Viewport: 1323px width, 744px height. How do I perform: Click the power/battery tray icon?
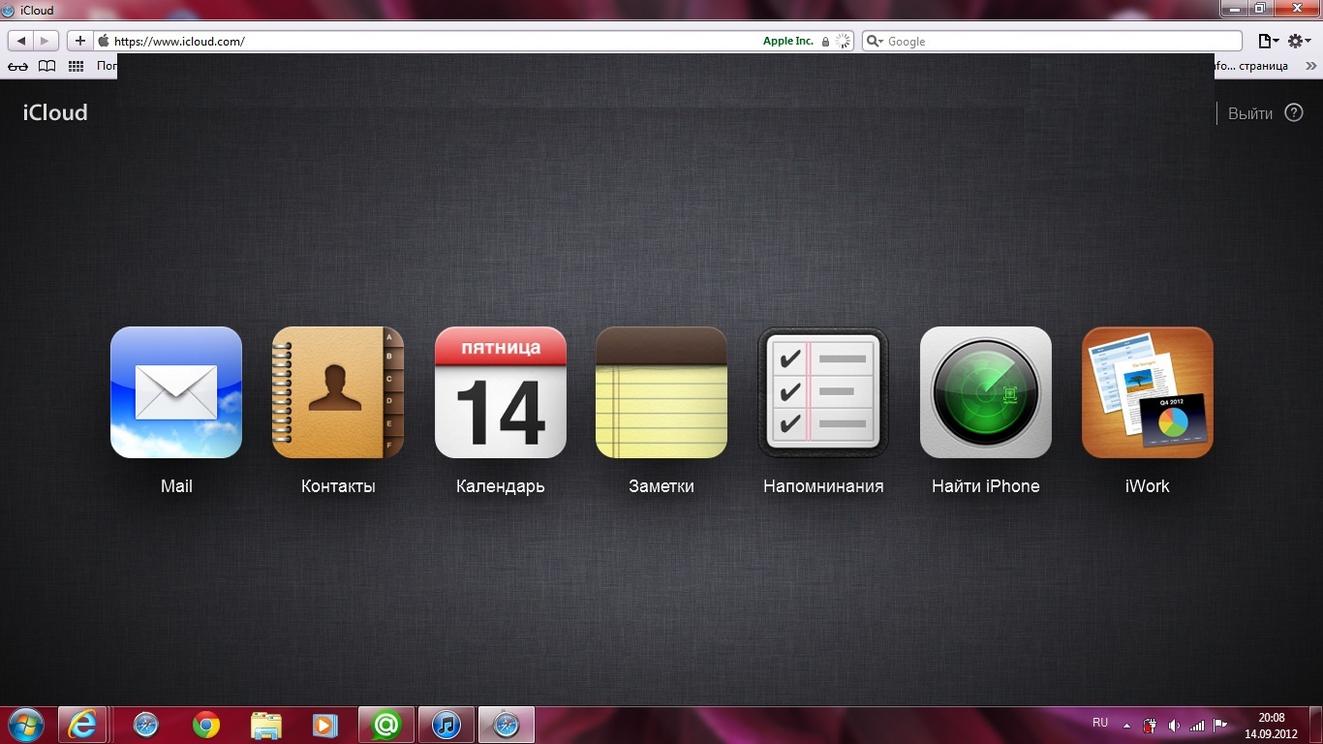[x=1150, y=725]
